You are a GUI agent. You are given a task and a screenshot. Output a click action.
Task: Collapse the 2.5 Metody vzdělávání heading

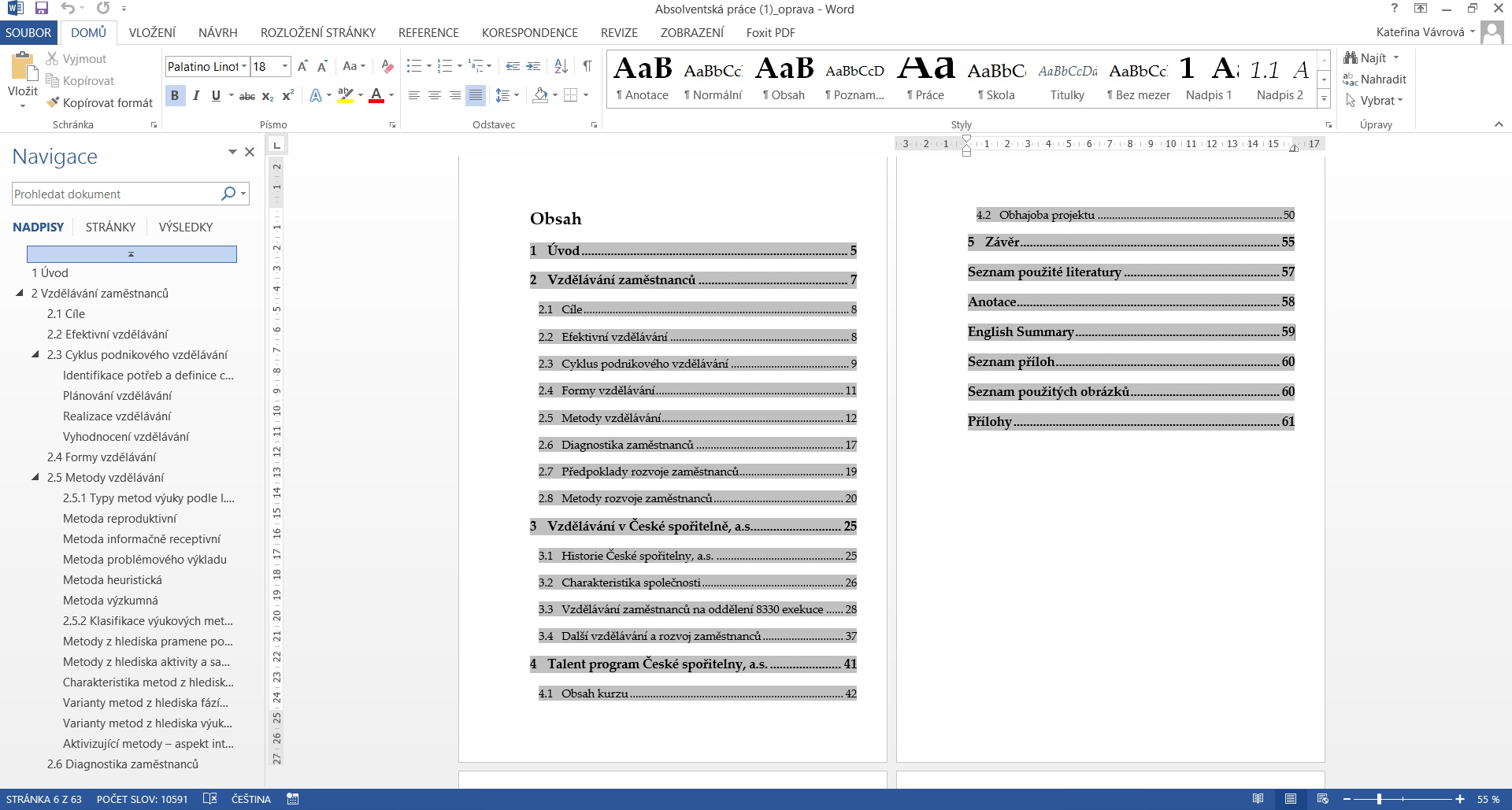[x=35, y=477]
